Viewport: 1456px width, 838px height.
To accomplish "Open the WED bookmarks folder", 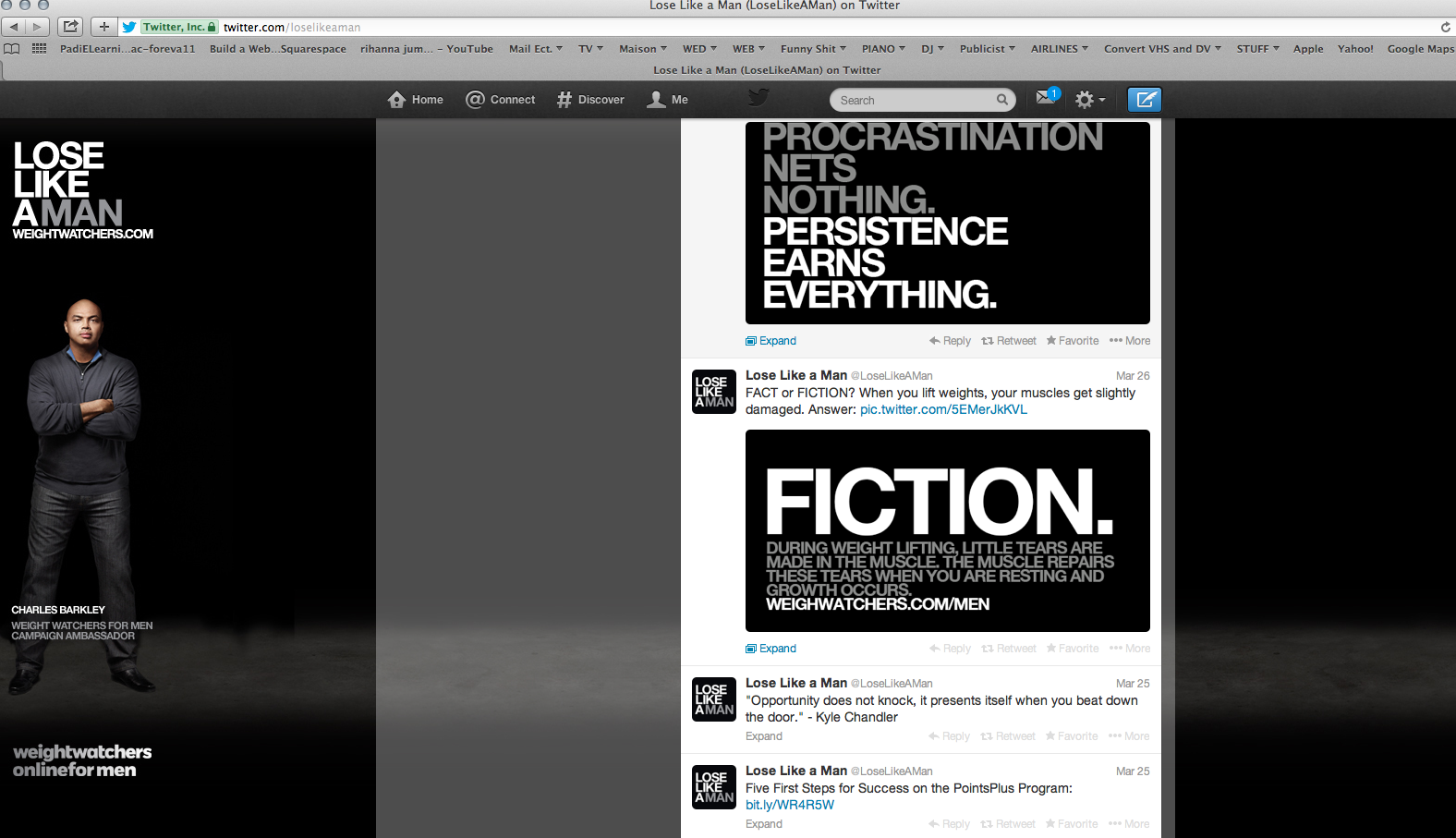I will click(699, 49).
